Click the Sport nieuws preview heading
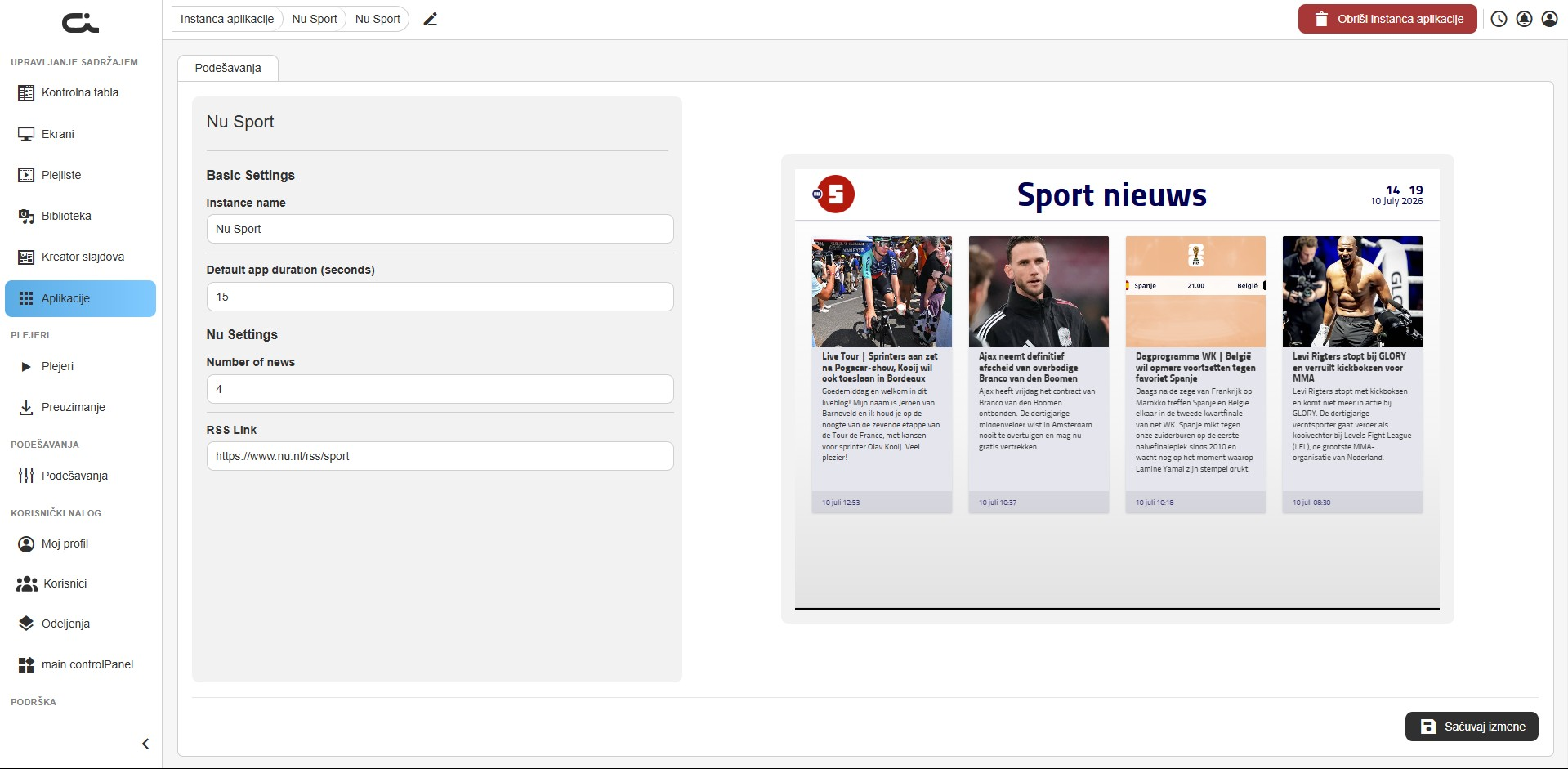The width and height of the screenshot is (1568, 769). tap(1111, 195)
